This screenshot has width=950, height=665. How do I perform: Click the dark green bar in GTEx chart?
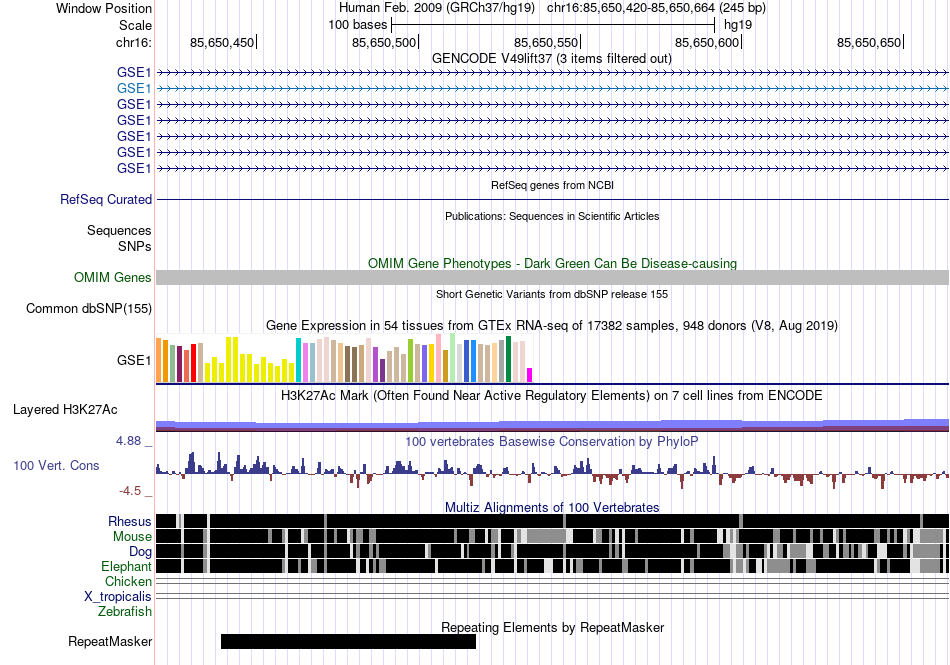click(x=509, y=359)
